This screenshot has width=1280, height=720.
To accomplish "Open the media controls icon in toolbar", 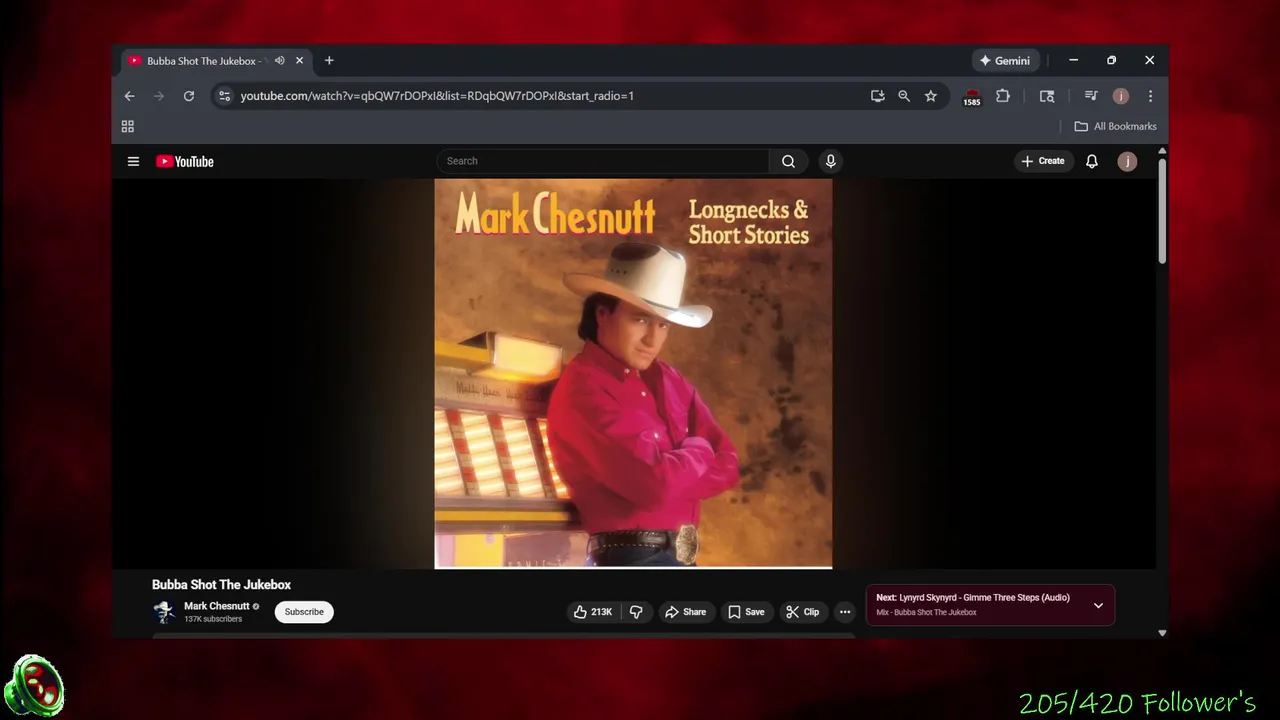I will click(x=1091, y=96).
